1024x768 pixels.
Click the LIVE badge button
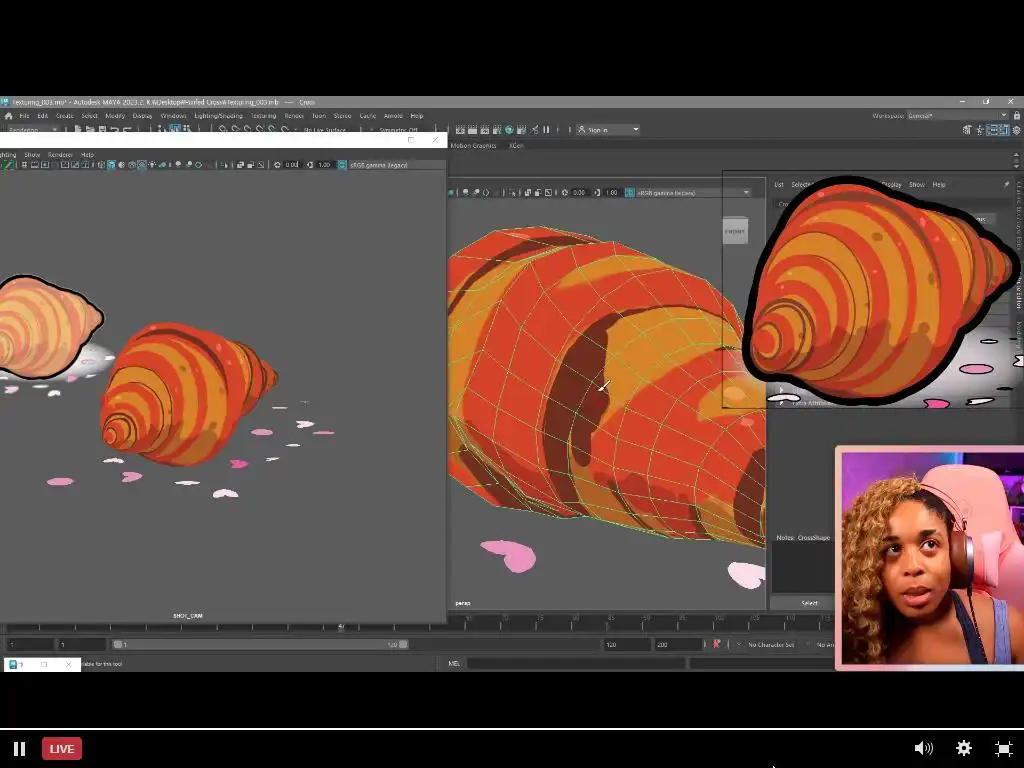62,748
